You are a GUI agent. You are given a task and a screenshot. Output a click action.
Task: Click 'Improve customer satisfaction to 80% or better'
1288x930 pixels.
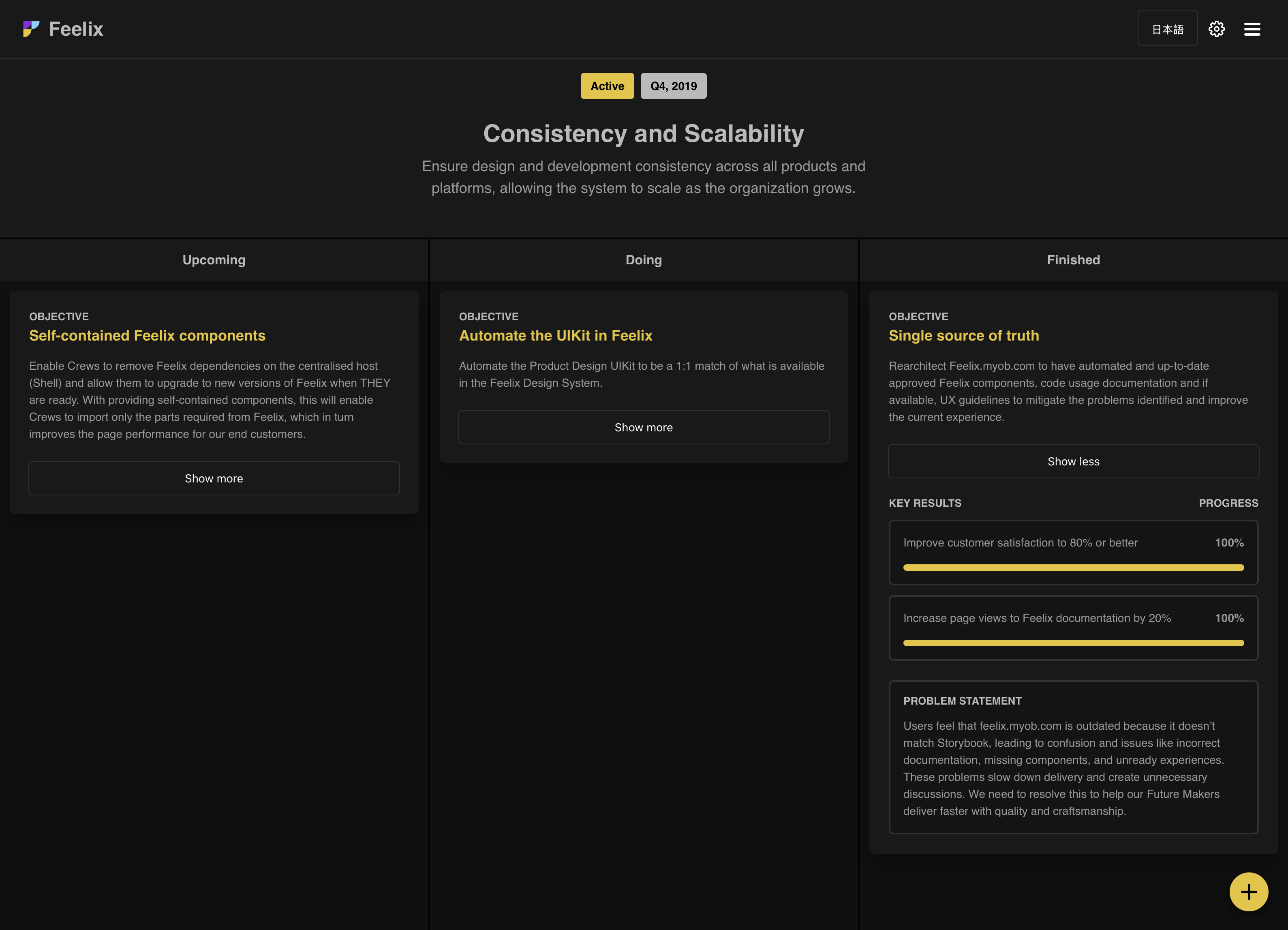(1021, 542)
